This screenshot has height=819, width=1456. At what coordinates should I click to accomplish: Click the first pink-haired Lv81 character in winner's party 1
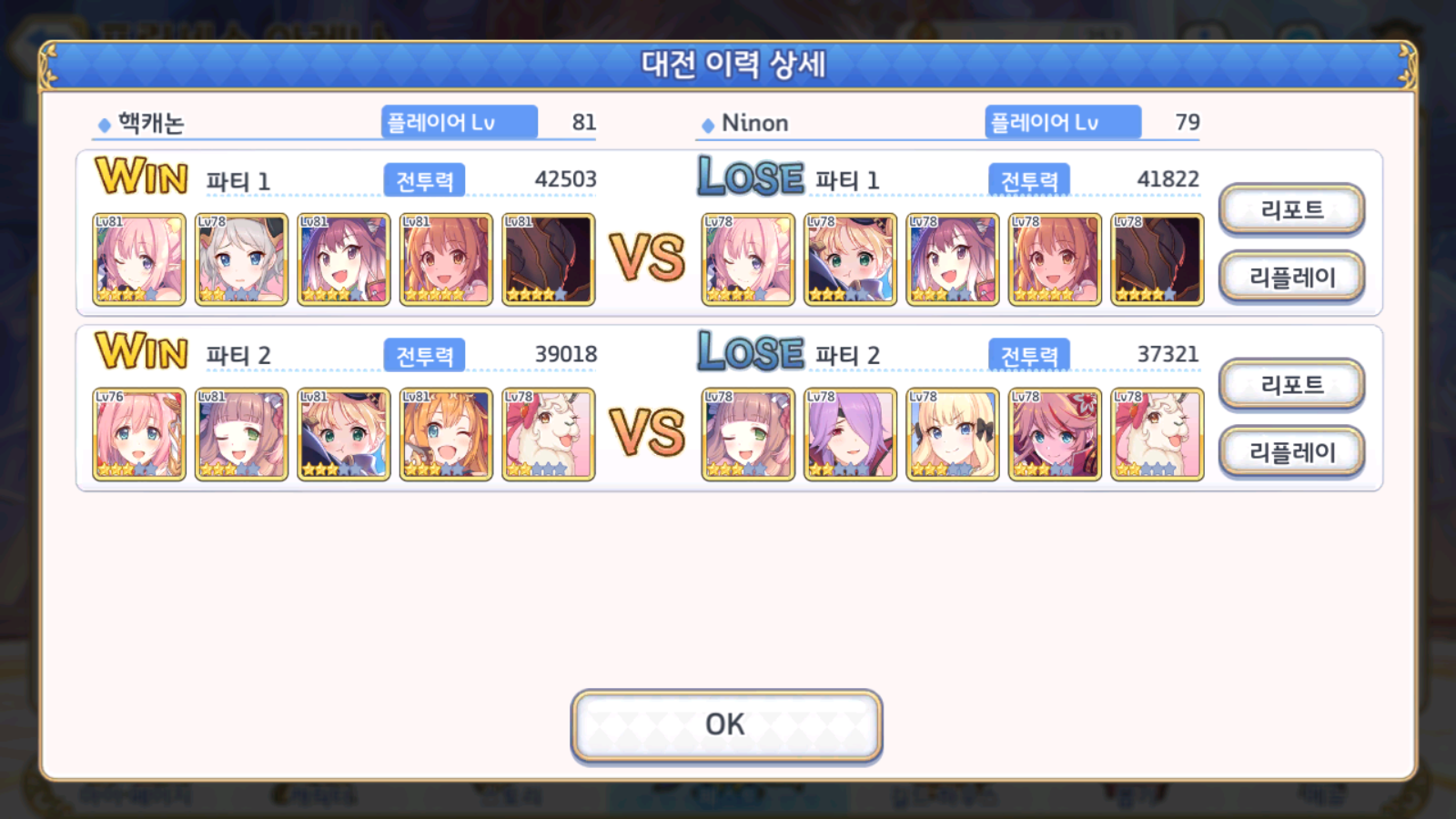point(139,259)
